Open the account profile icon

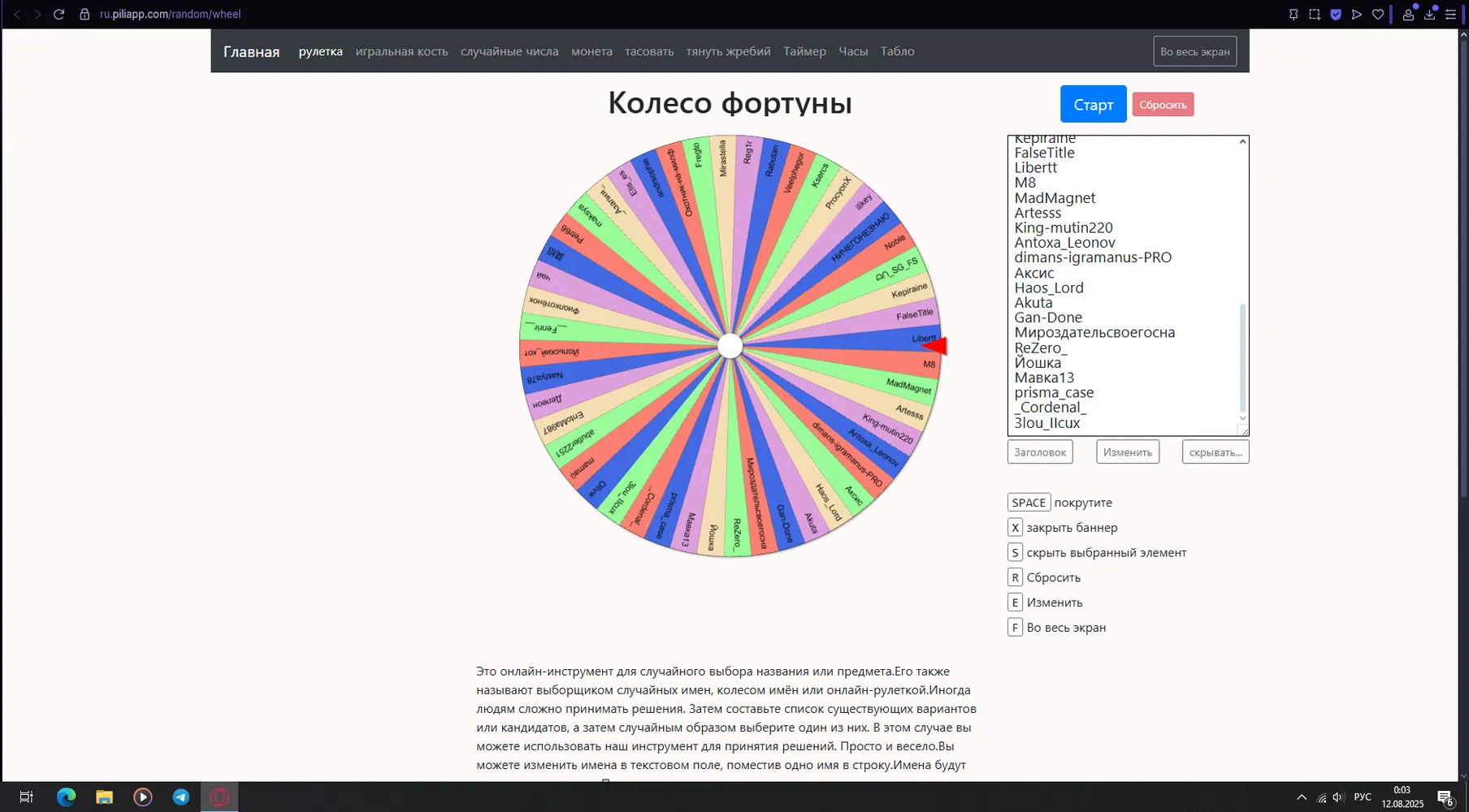tap(1408, 14)
